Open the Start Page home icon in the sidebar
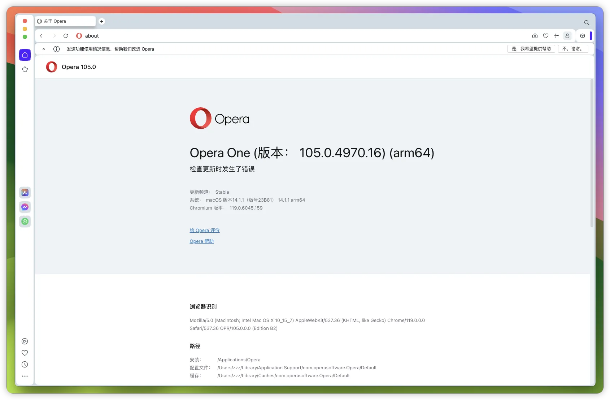Screen dimensions: 610x400 coord(25,55)
